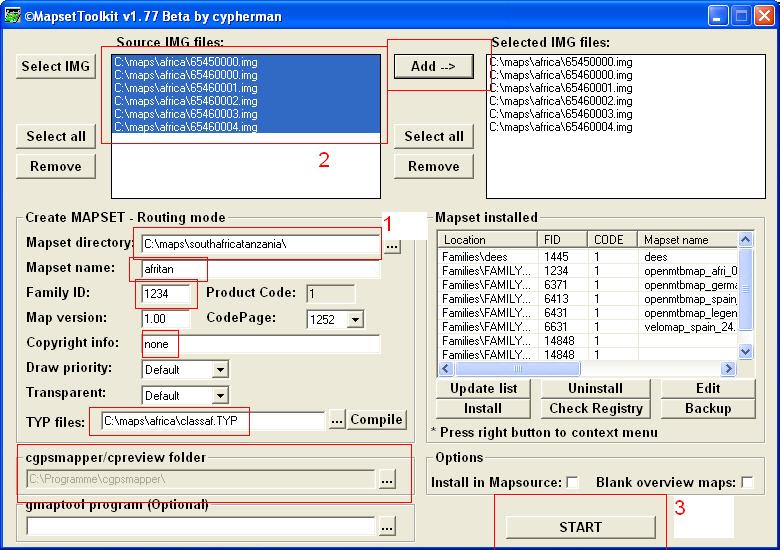The image size is (780, 550).
Task: Click the TYP files path field
Action: 213,421
